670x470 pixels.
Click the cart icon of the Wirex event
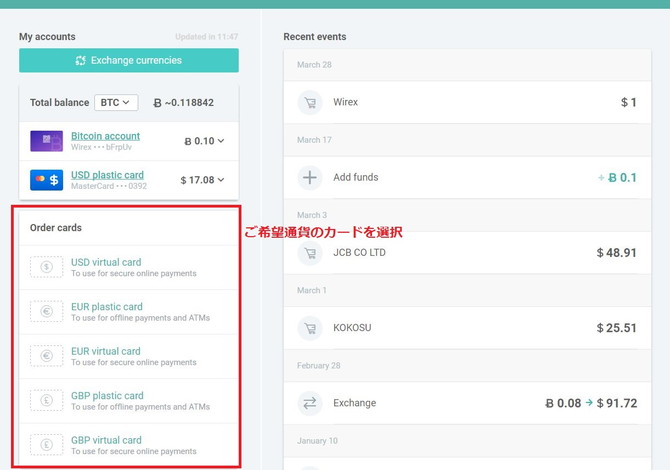point(310,103)
